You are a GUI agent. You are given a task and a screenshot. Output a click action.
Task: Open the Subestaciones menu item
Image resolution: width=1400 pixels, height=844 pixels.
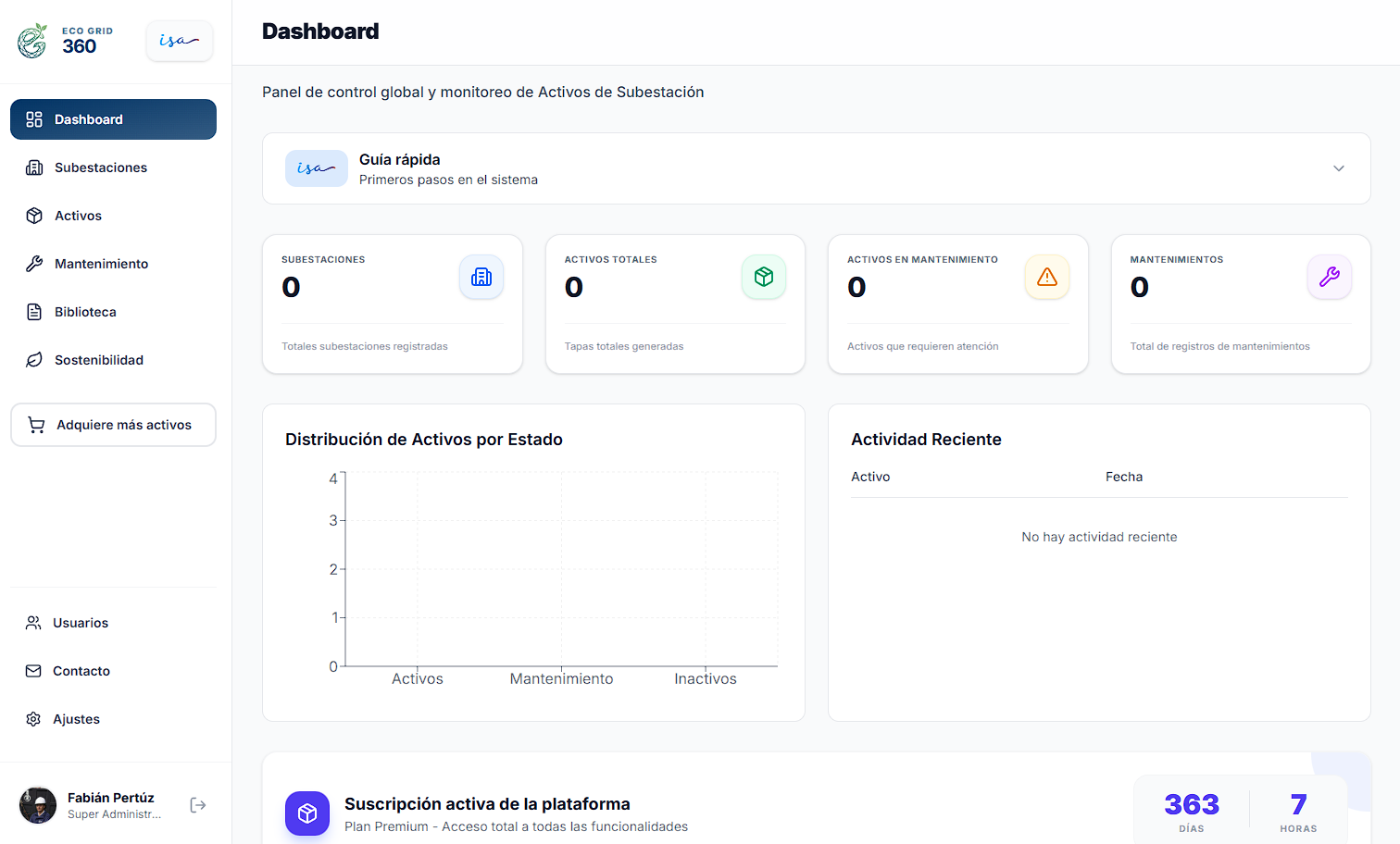tap(101, 168)
